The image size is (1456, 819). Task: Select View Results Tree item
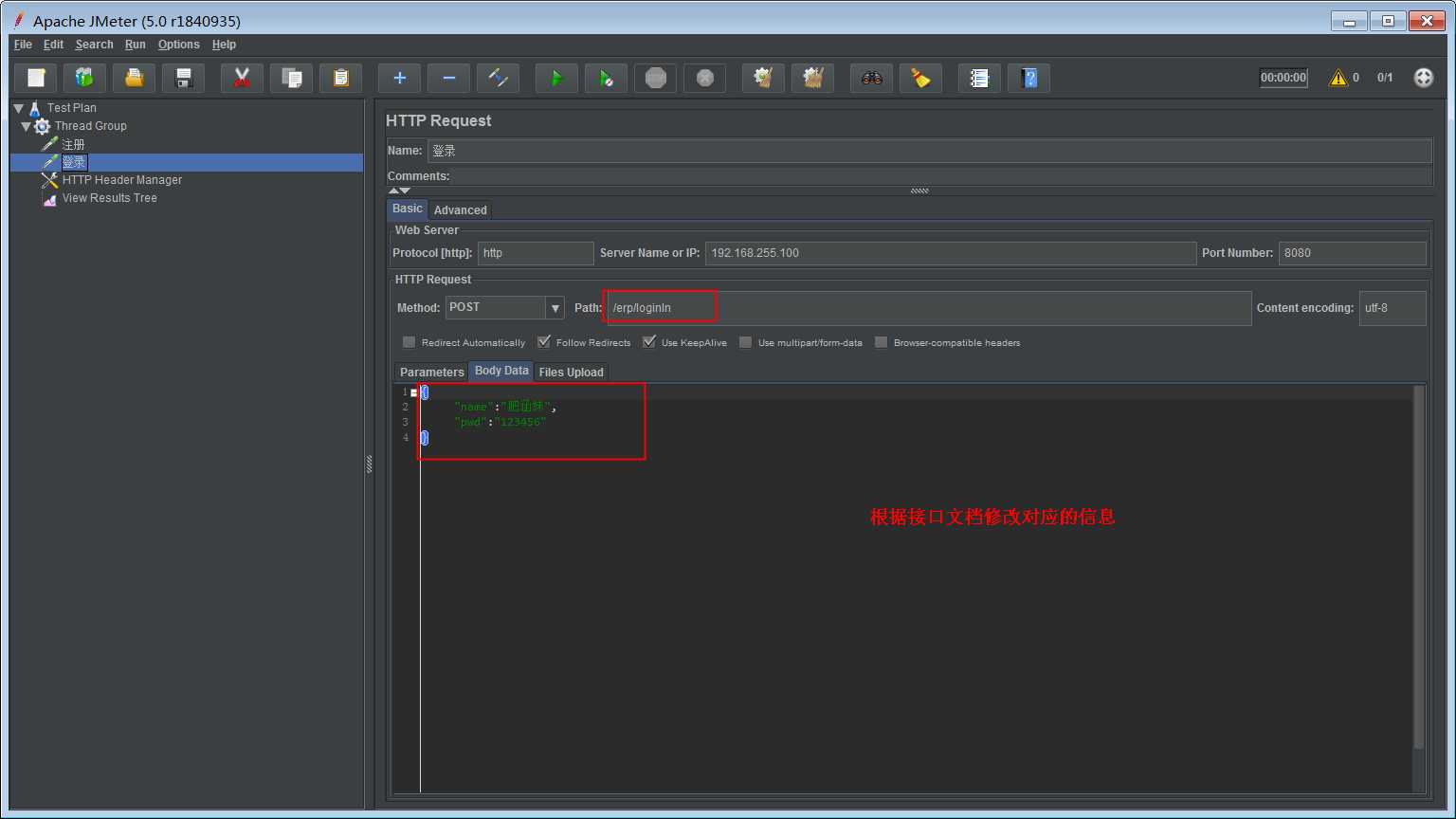109,198
